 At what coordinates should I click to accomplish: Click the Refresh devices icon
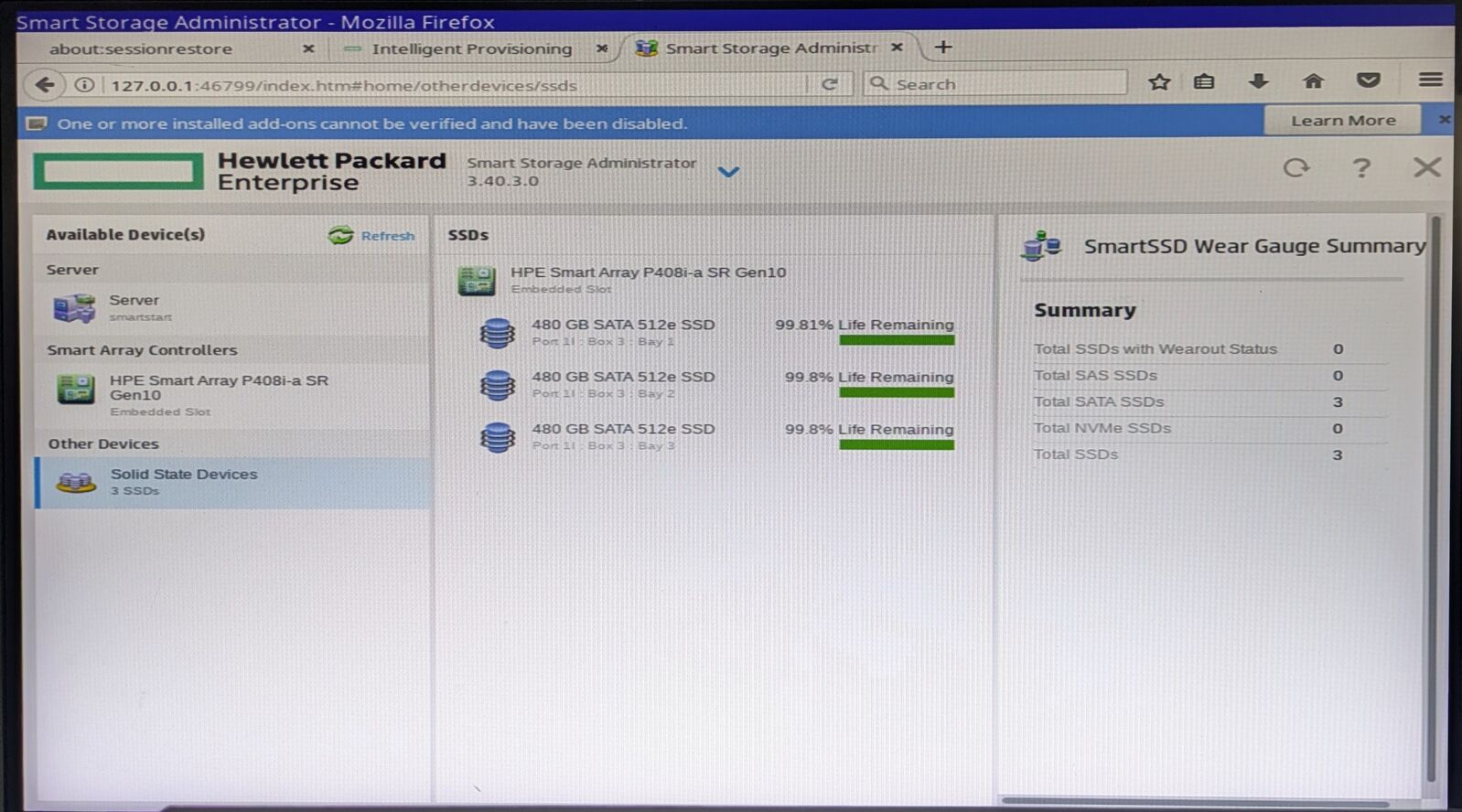pyautogui.click(x=340, y=236)
